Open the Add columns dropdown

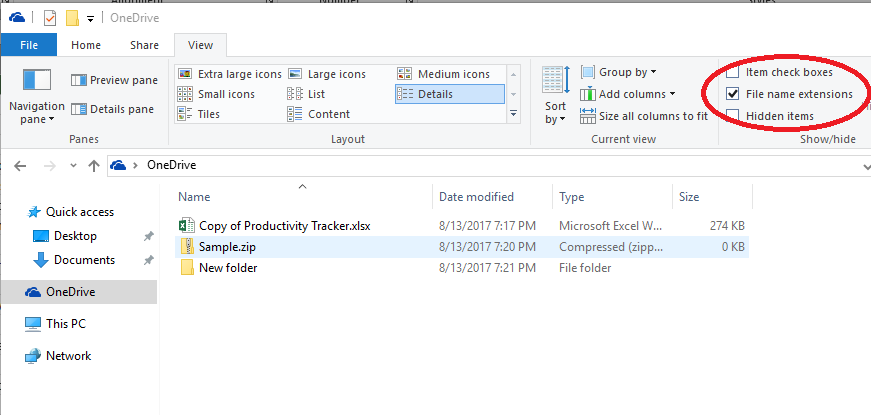[x=628, y=94]
